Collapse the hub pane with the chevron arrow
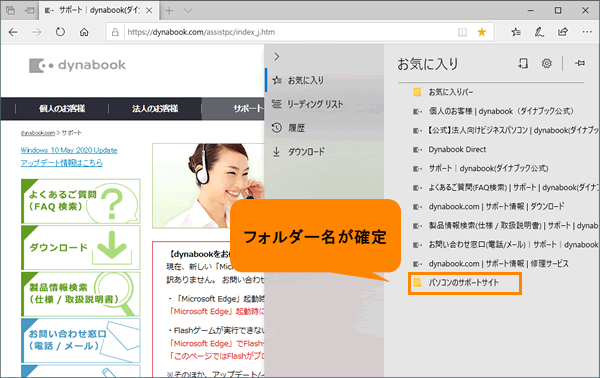This screenshot has width=600, height=378. tap(277, 57)
